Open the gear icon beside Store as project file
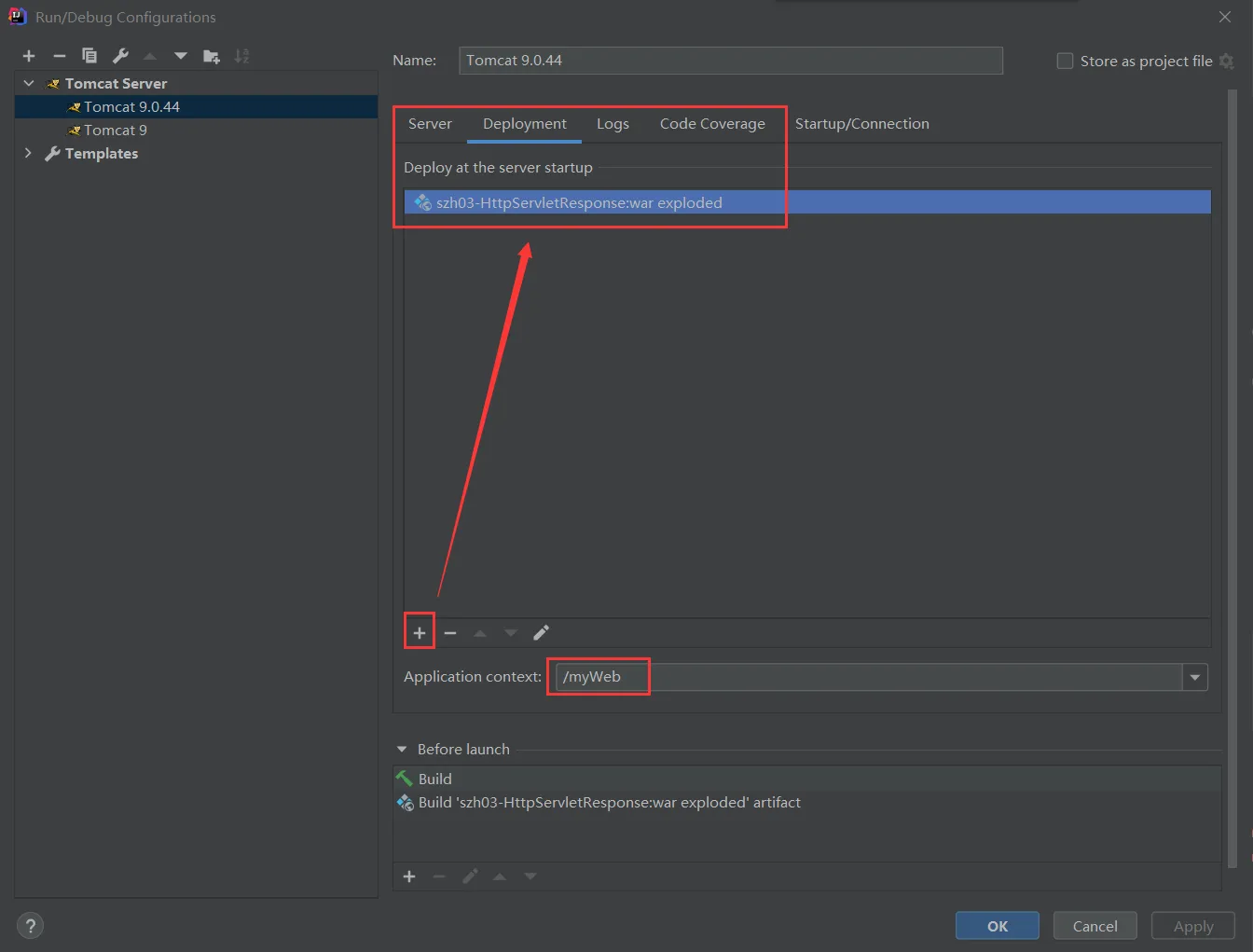This screenshot has height=952, width=1253. [x=1227, y=61]
